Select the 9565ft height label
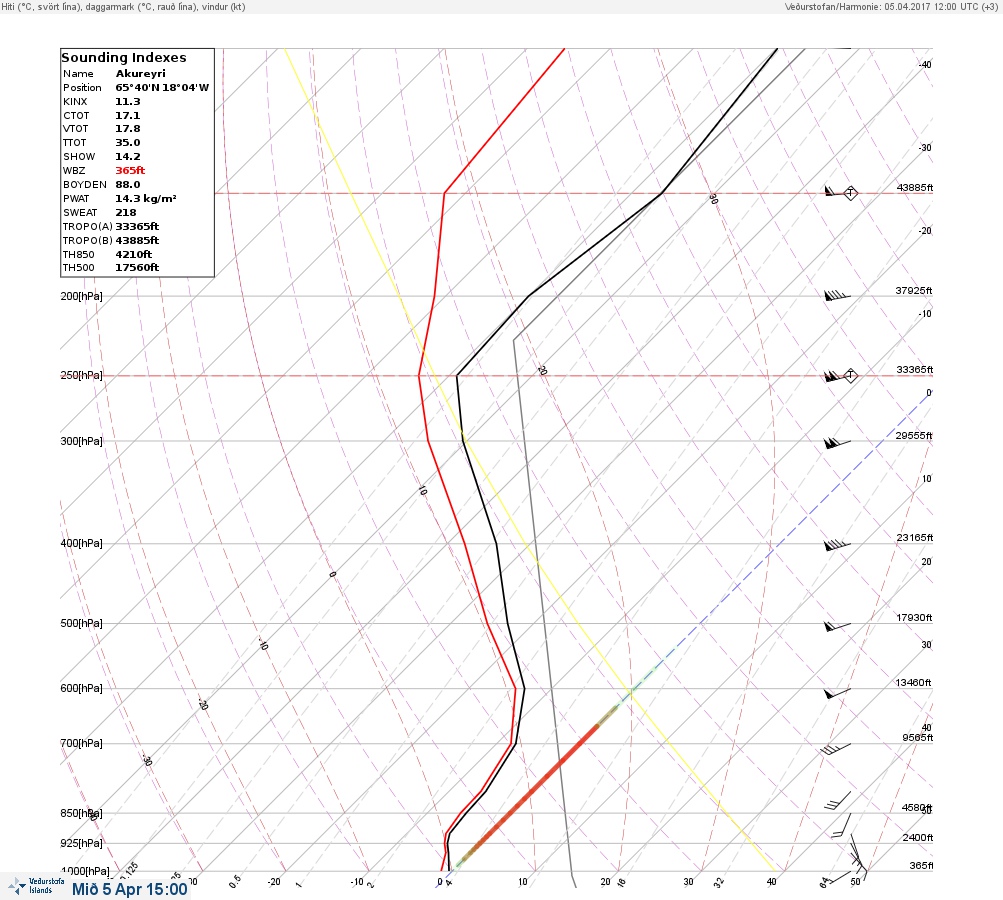1003x900 pixels. point(917,738)
